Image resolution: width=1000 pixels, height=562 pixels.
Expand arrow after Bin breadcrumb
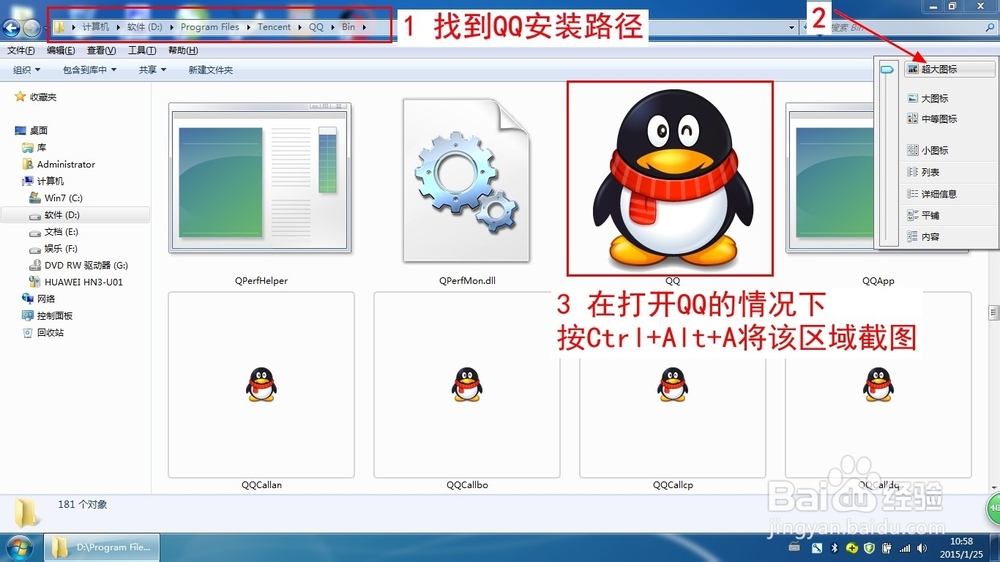click(x=364, y=27)
